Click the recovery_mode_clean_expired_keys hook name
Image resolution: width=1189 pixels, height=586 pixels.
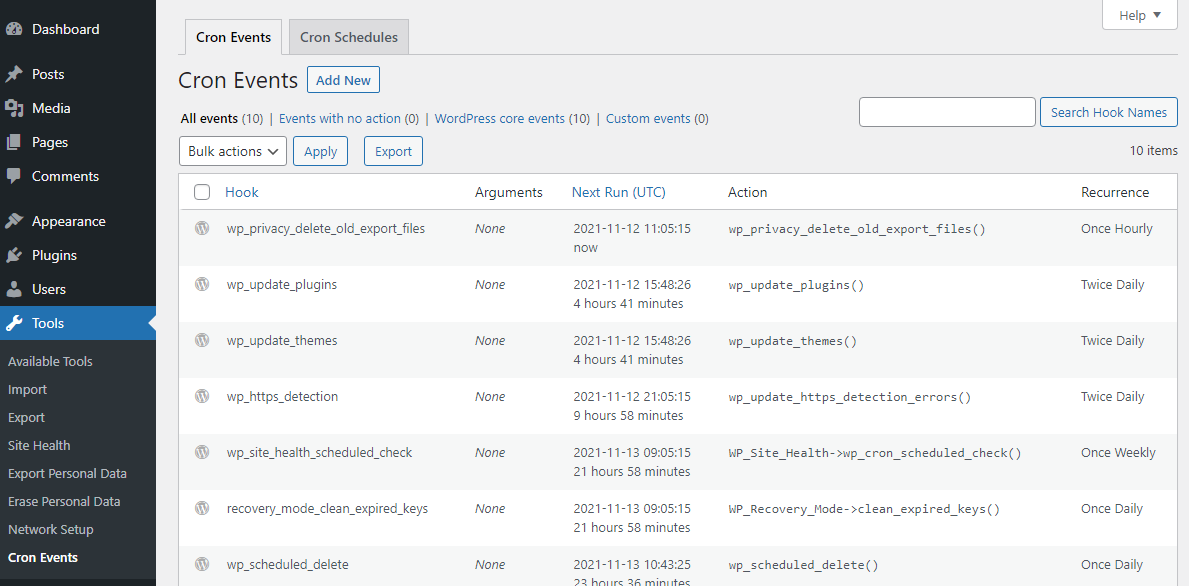328,509
